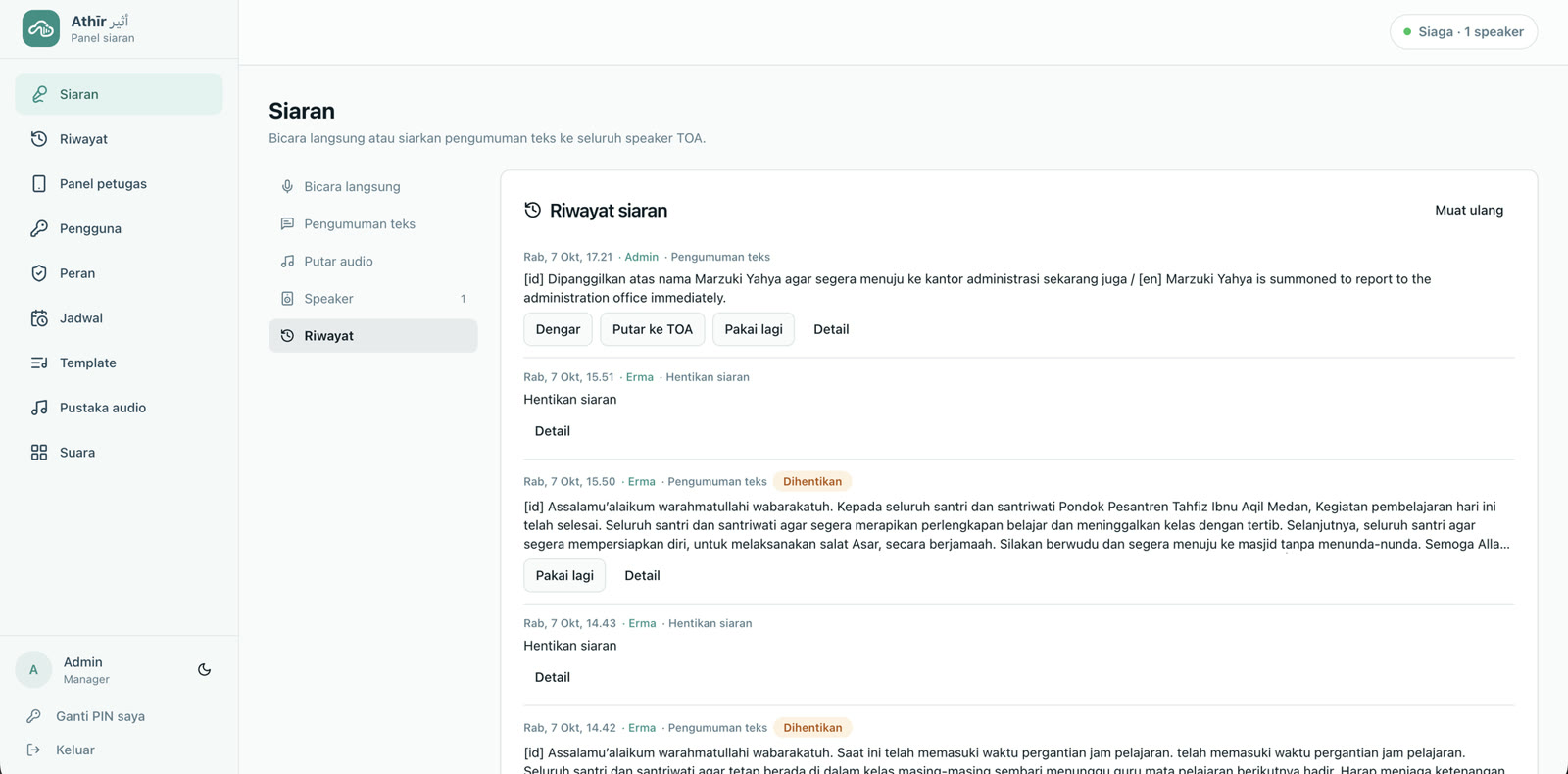The image size is (1568, 774).
Task: Click Pakai lagi on the 15.50 announcement
Action: (x=564, y=576)
